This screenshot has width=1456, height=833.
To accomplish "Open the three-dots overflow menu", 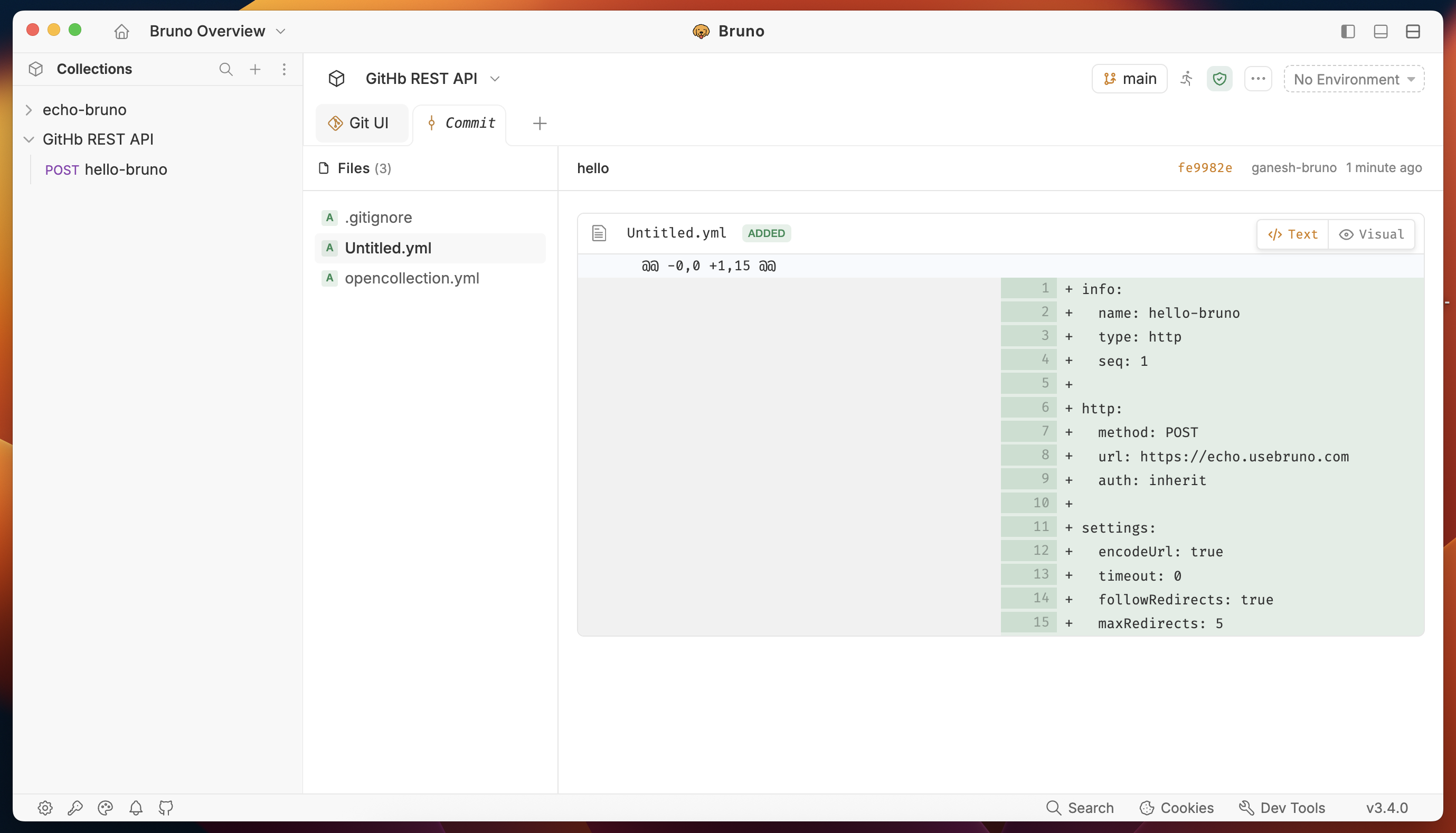I will coord(1258,78).
